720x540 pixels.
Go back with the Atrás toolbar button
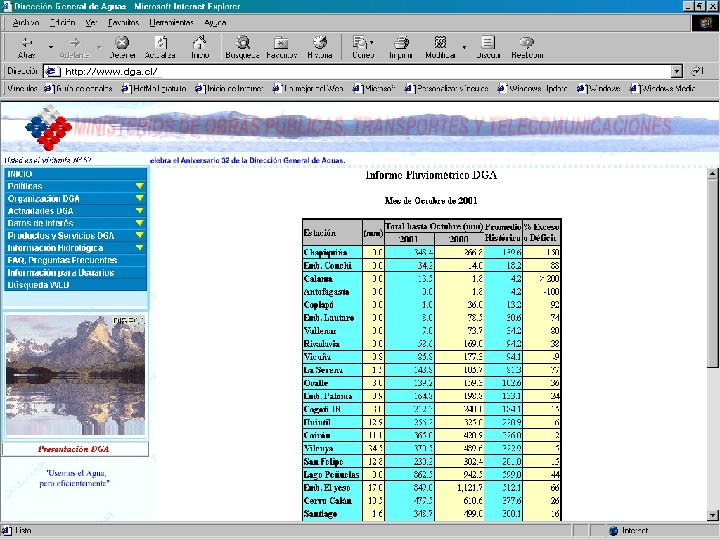point(26,47)
